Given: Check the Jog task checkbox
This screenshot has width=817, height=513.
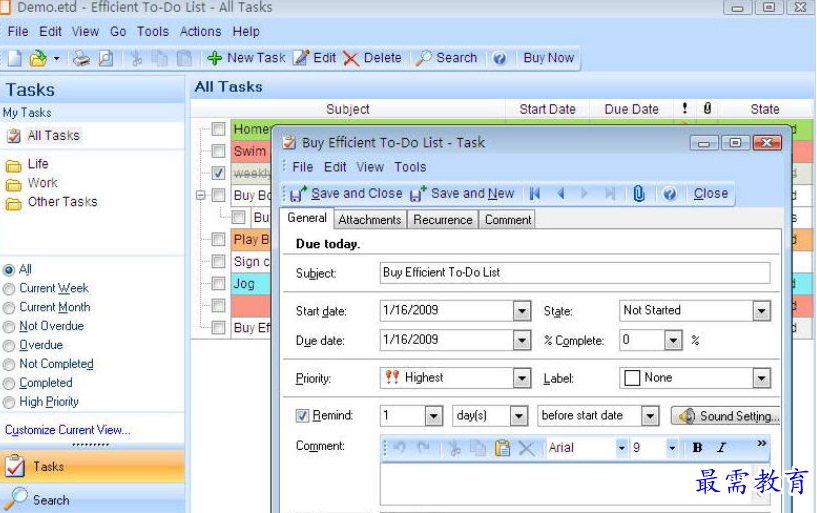Looking at the screenshot, I should [x=218, y=283].
